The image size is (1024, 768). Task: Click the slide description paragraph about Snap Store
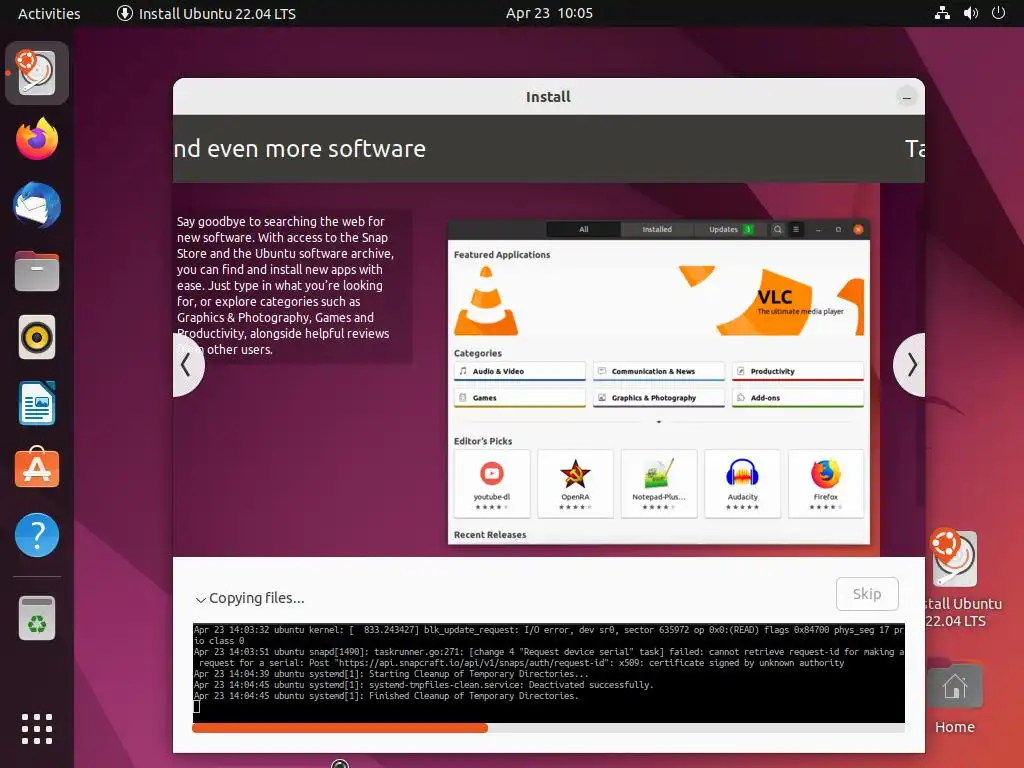[285, 285]
